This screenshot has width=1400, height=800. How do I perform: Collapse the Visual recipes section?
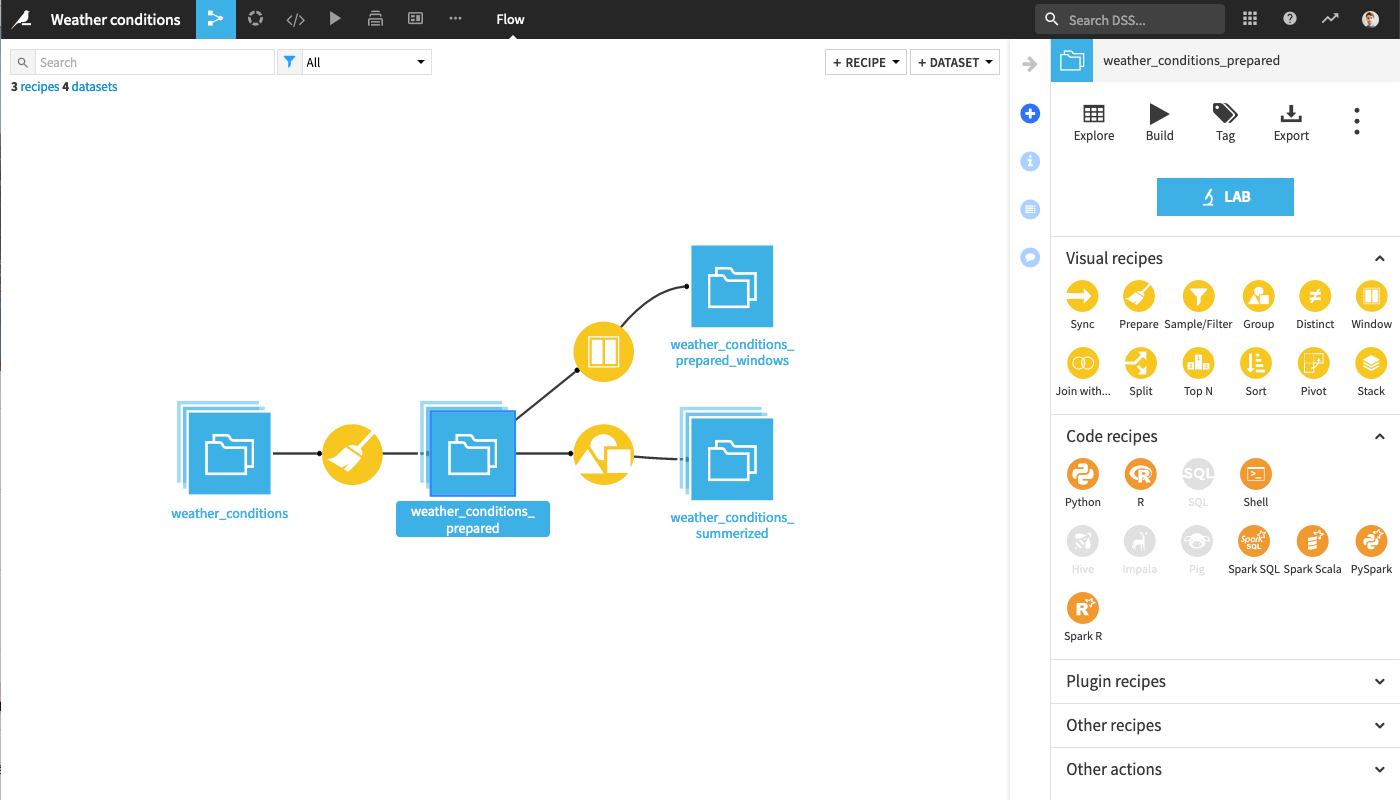click(x=1379, y=258)
